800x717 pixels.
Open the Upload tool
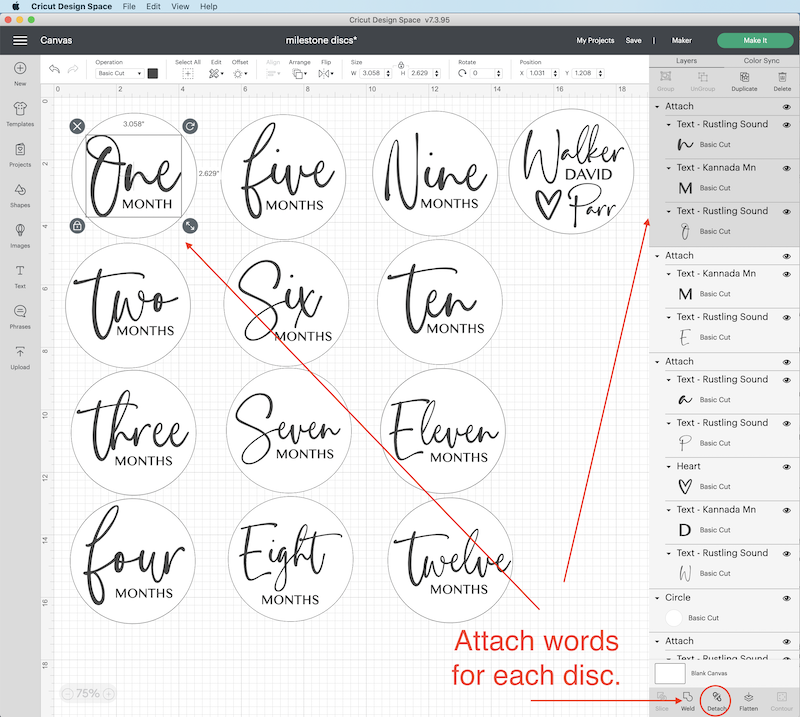point(20,357)
